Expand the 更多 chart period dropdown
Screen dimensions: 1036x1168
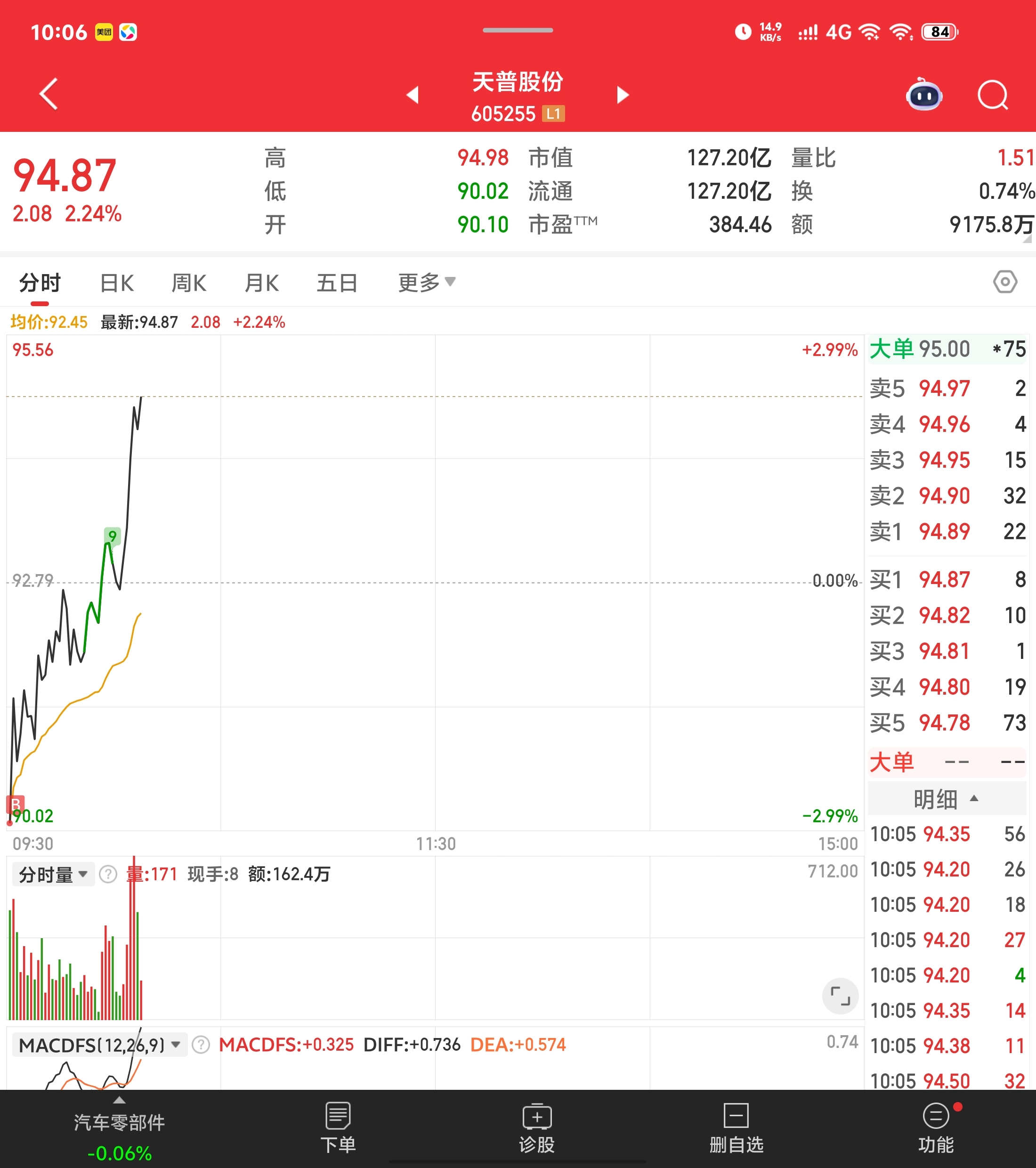click(426, 282)
